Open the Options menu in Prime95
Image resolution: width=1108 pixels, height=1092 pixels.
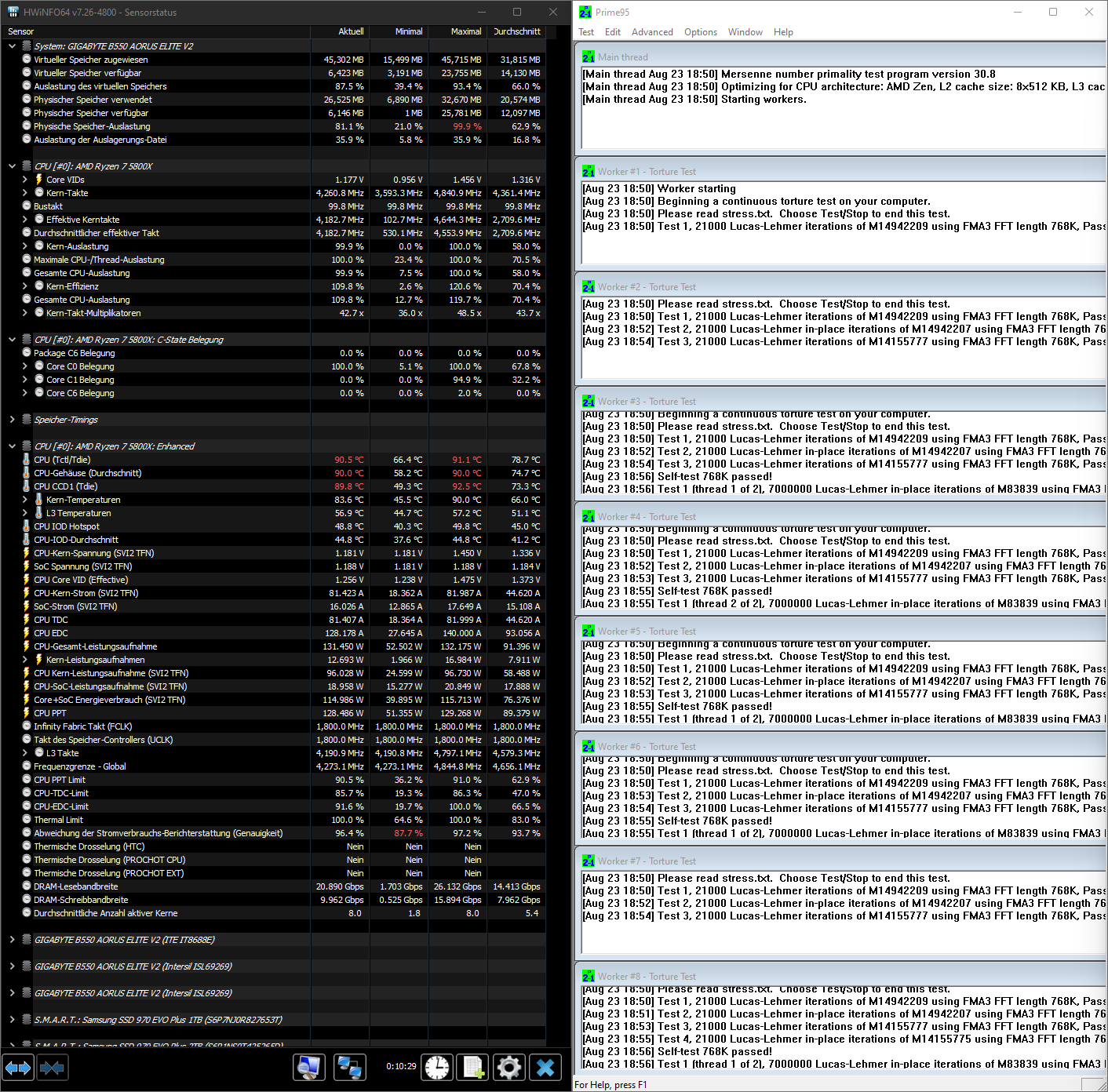click(701, 32)
